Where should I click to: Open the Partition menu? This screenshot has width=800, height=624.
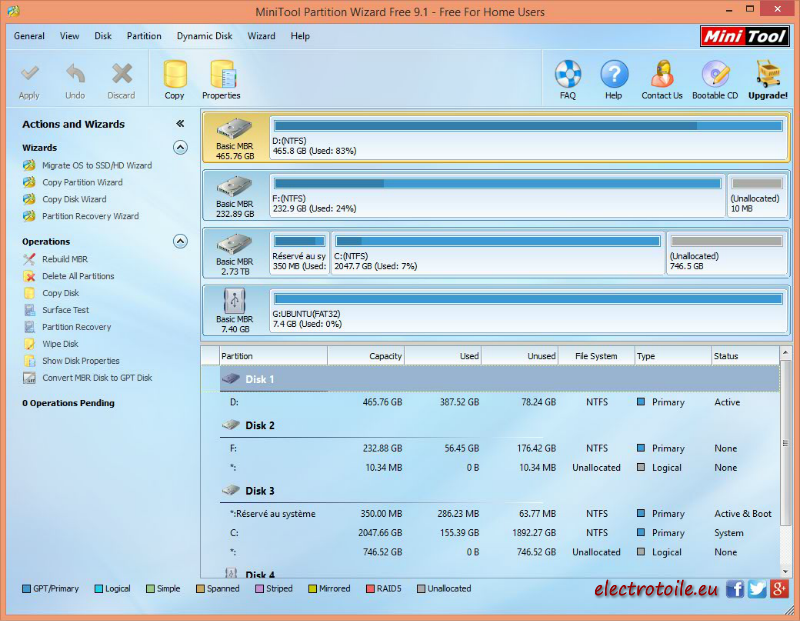[x=144, y=36]
